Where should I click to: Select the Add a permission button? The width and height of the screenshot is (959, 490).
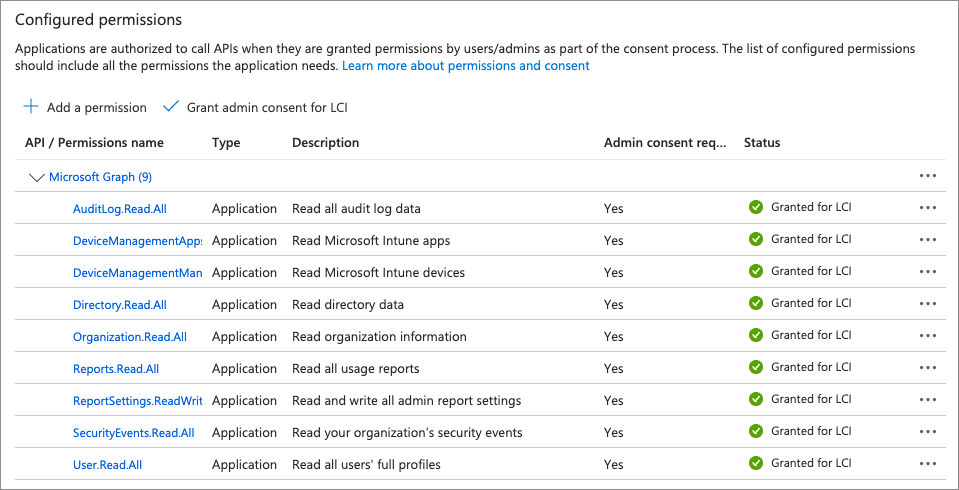click(x=85, y=107)
